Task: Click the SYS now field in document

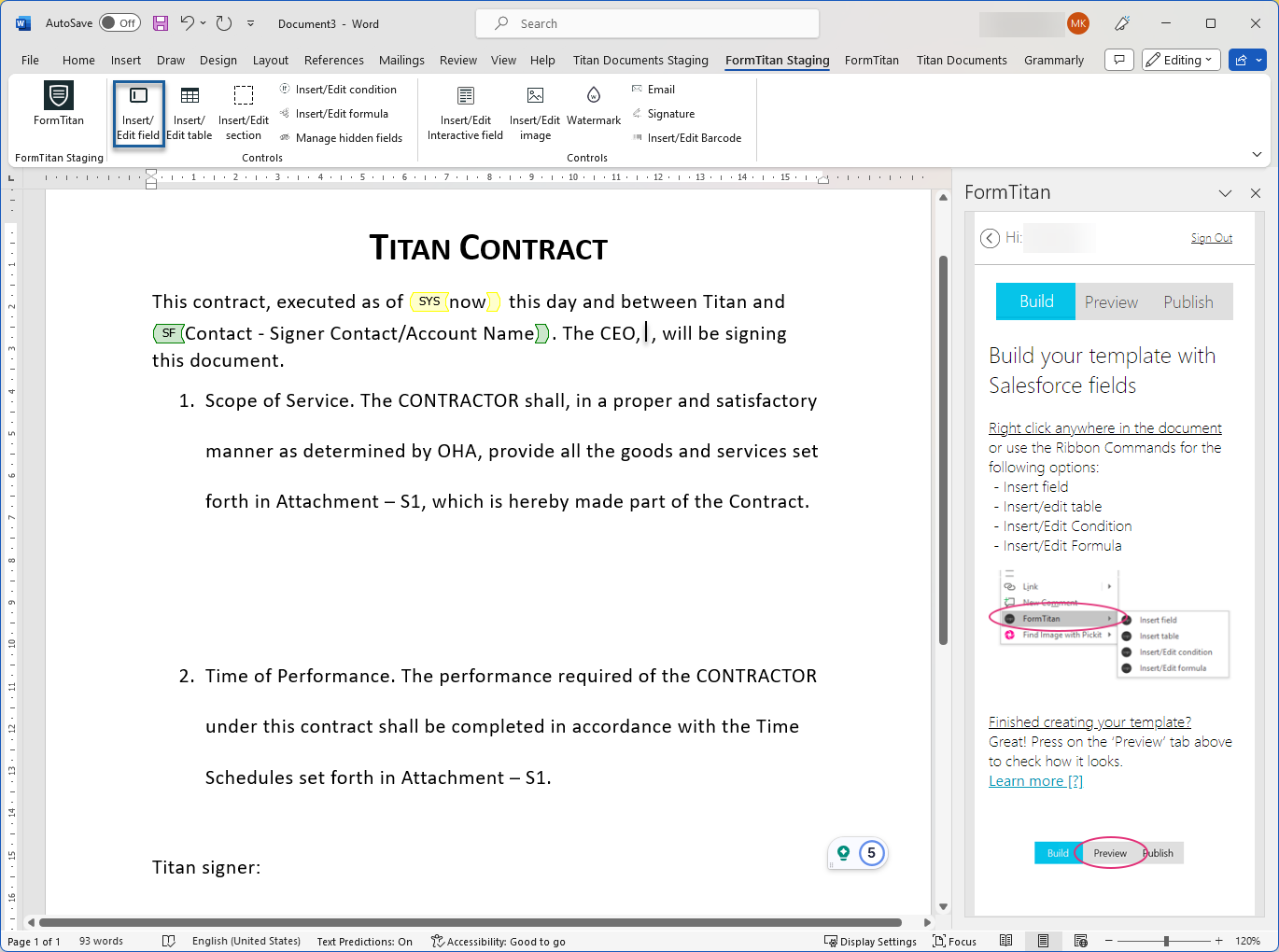Action: tap(456, 301)
